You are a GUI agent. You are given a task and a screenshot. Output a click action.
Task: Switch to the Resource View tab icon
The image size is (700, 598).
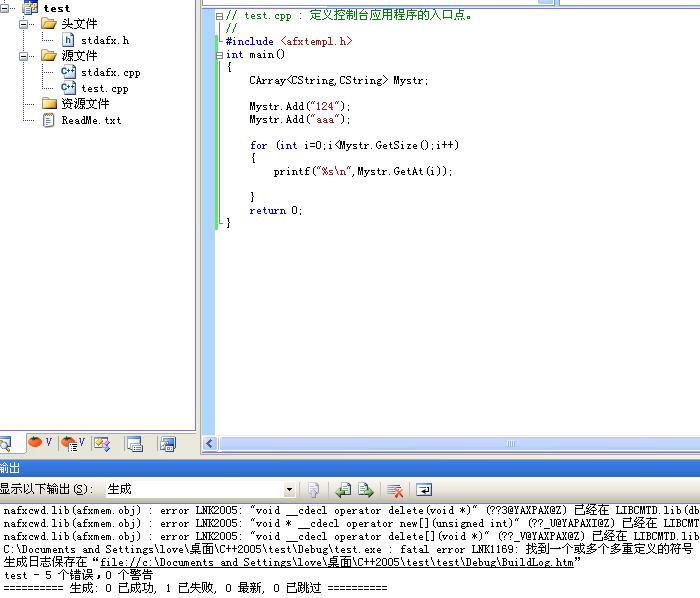167,444
